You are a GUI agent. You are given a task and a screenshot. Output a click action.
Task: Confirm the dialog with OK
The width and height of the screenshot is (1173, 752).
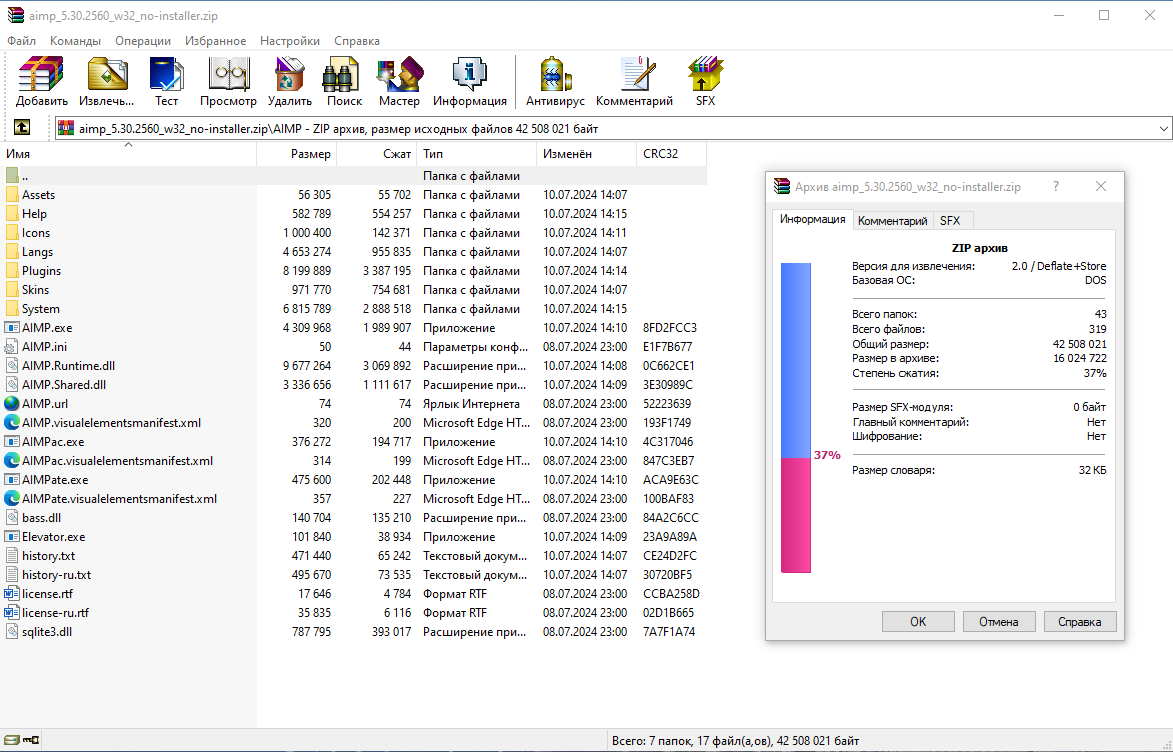918,622
